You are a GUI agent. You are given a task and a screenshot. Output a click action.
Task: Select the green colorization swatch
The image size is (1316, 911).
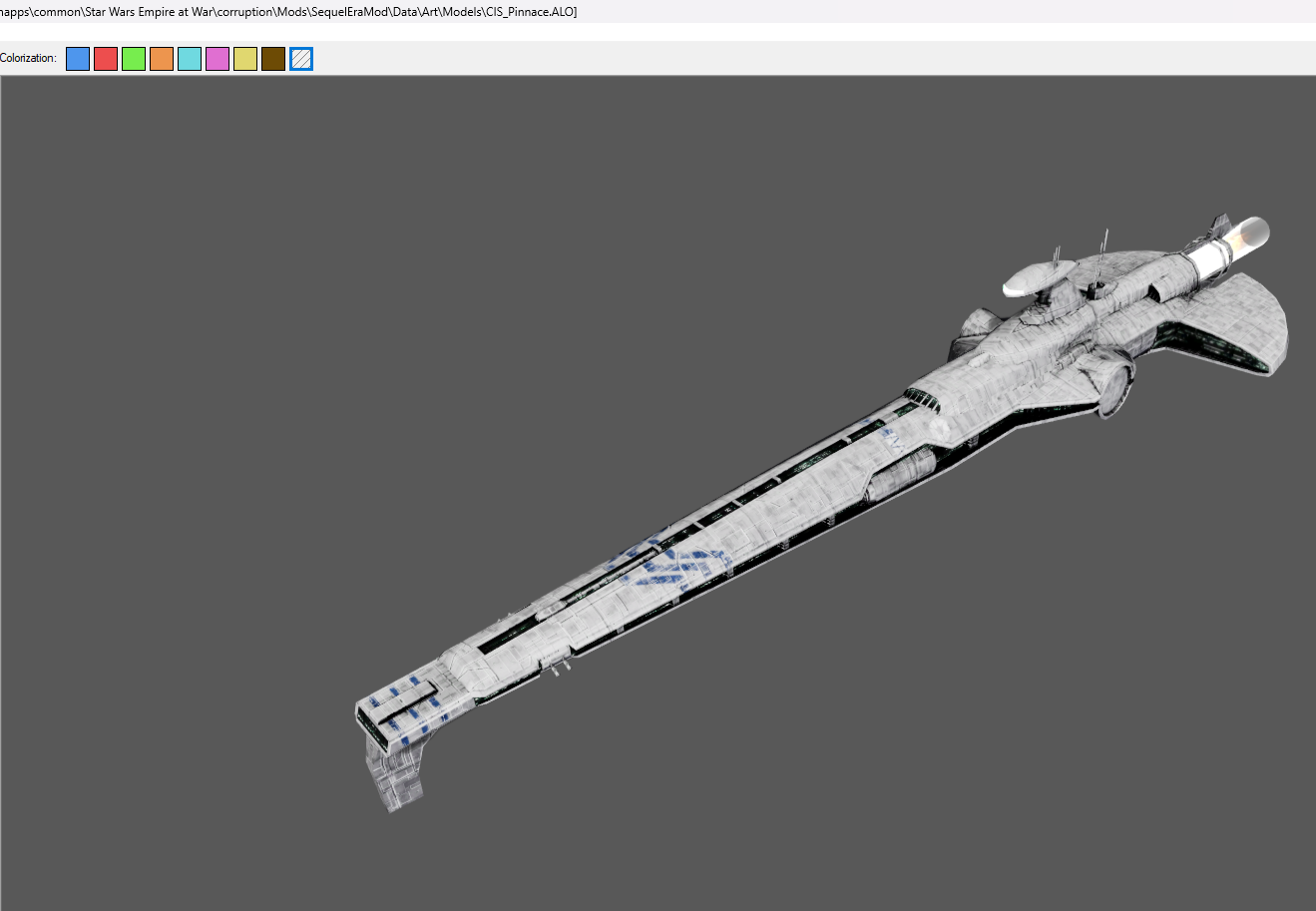coord(134,59)
